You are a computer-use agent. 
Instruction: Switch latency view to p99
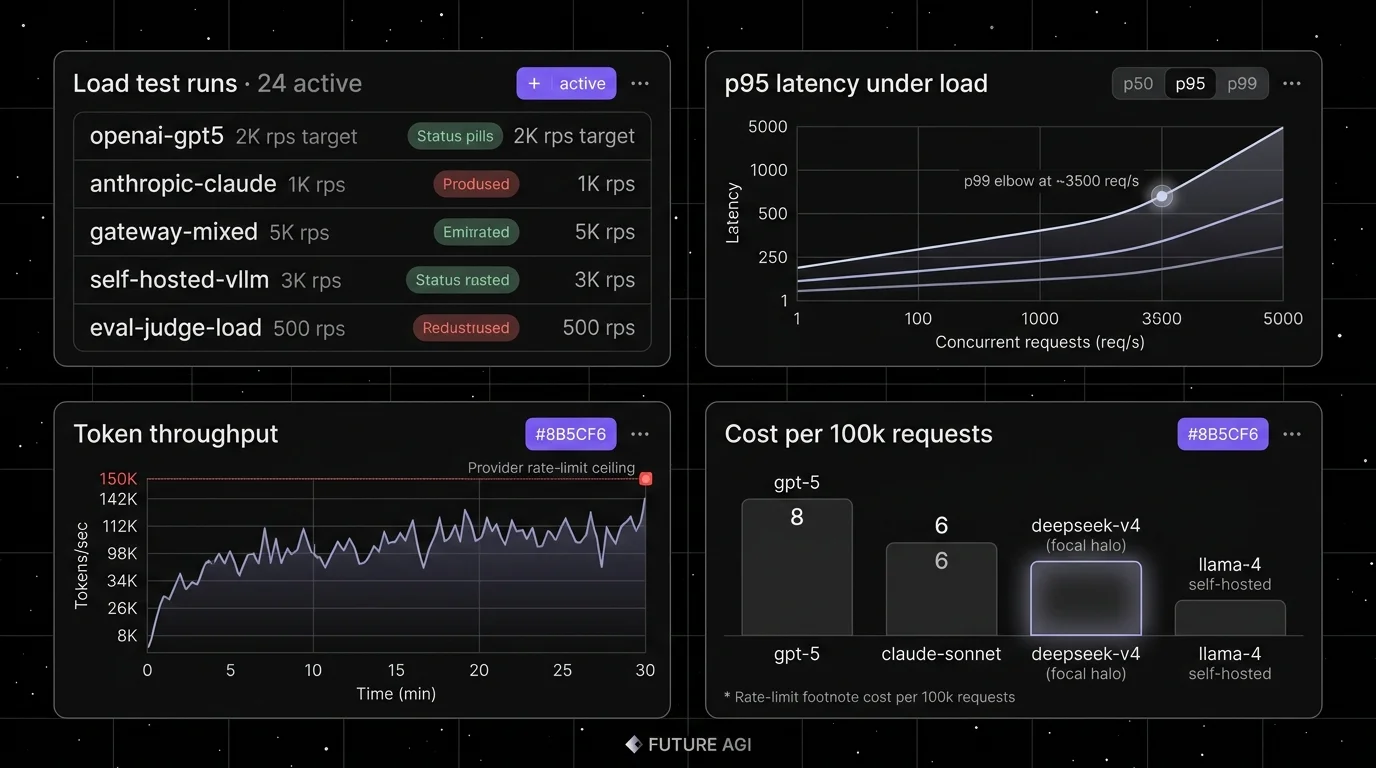(1242, 84)
